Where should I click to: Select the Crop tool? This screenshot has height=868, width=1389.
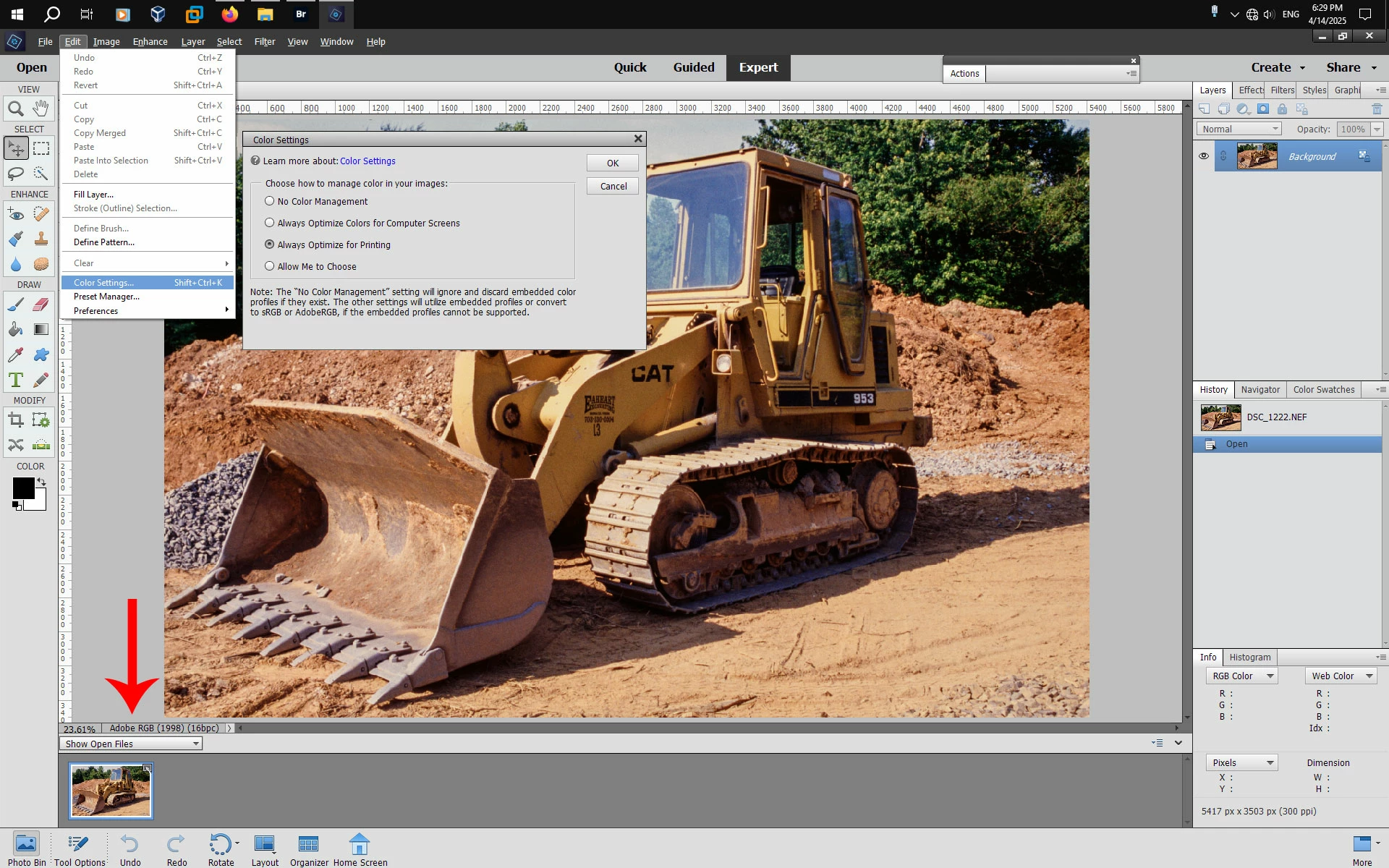coord(15,420)
